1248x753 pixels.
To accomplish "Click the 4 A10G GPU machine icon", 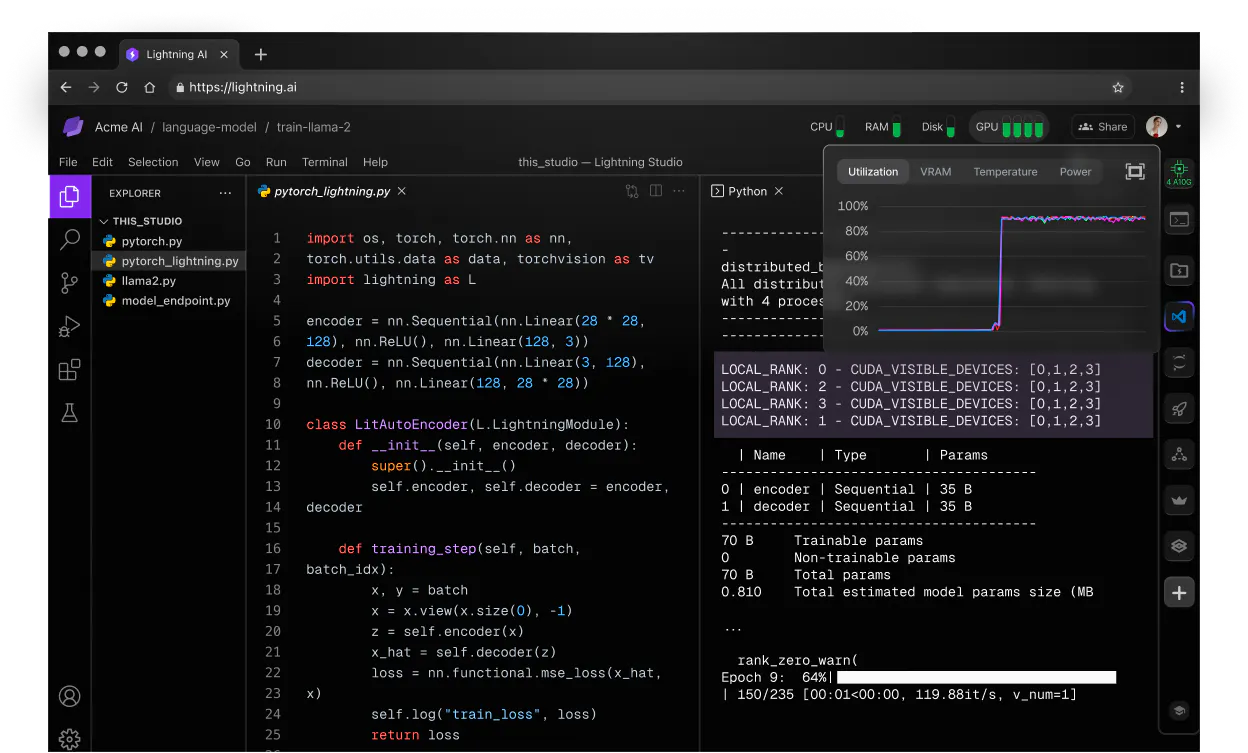I will point(1179,172).
